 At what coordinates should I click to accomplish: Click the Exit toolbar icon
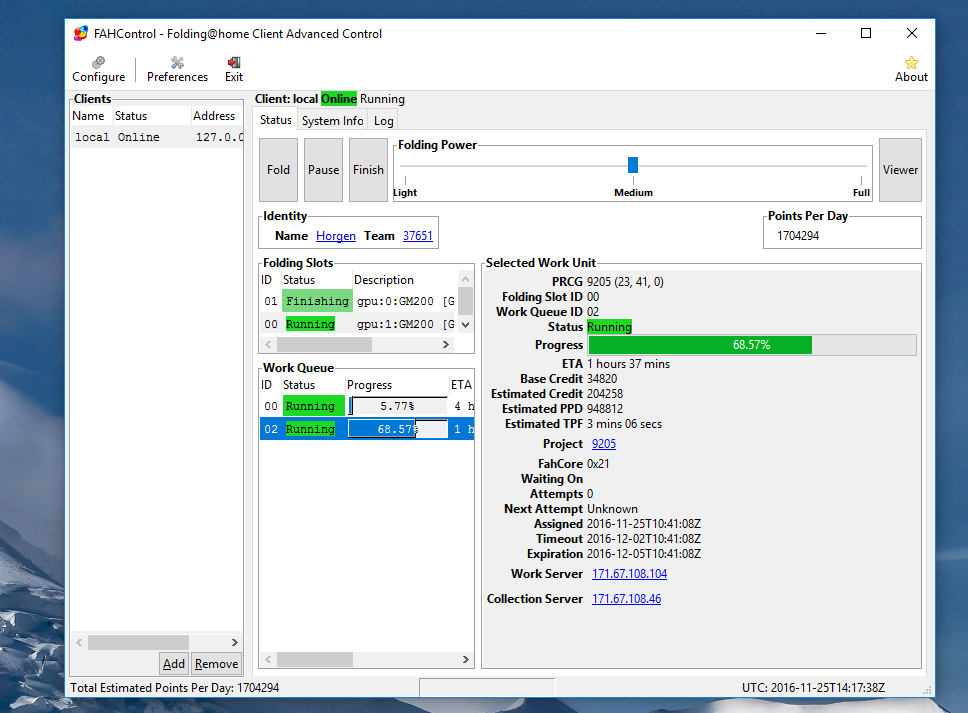click(234, 69)
